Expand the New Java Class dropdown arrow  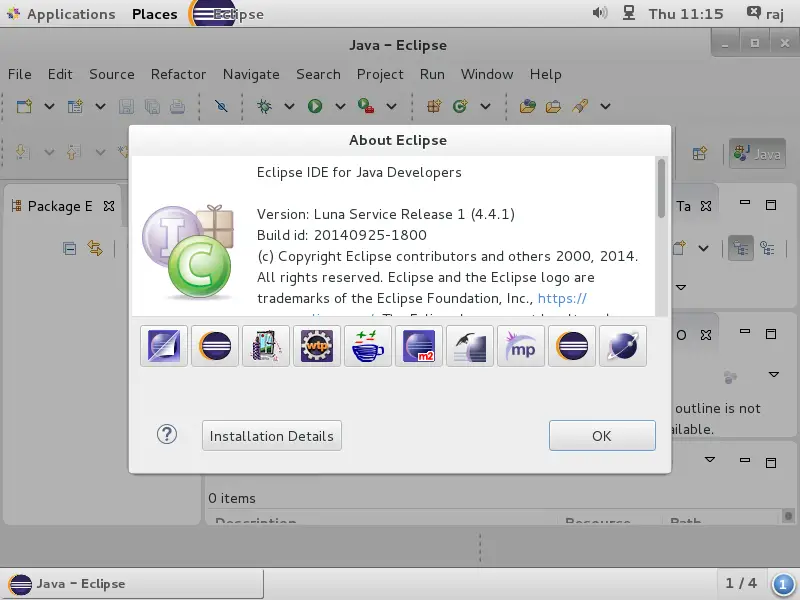pyautogui.click(x=485, y=106)
